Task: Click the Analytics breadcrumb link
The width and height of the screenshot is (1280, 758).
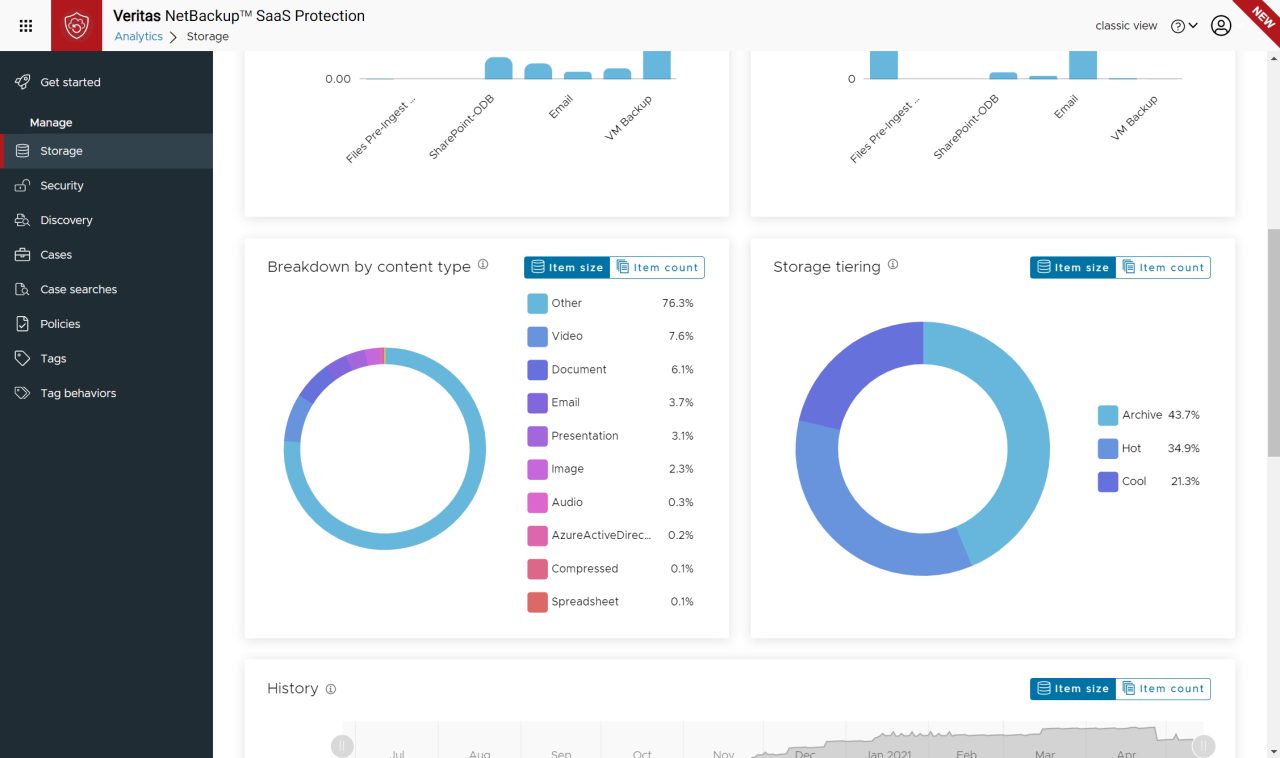Action: (138, 36)
